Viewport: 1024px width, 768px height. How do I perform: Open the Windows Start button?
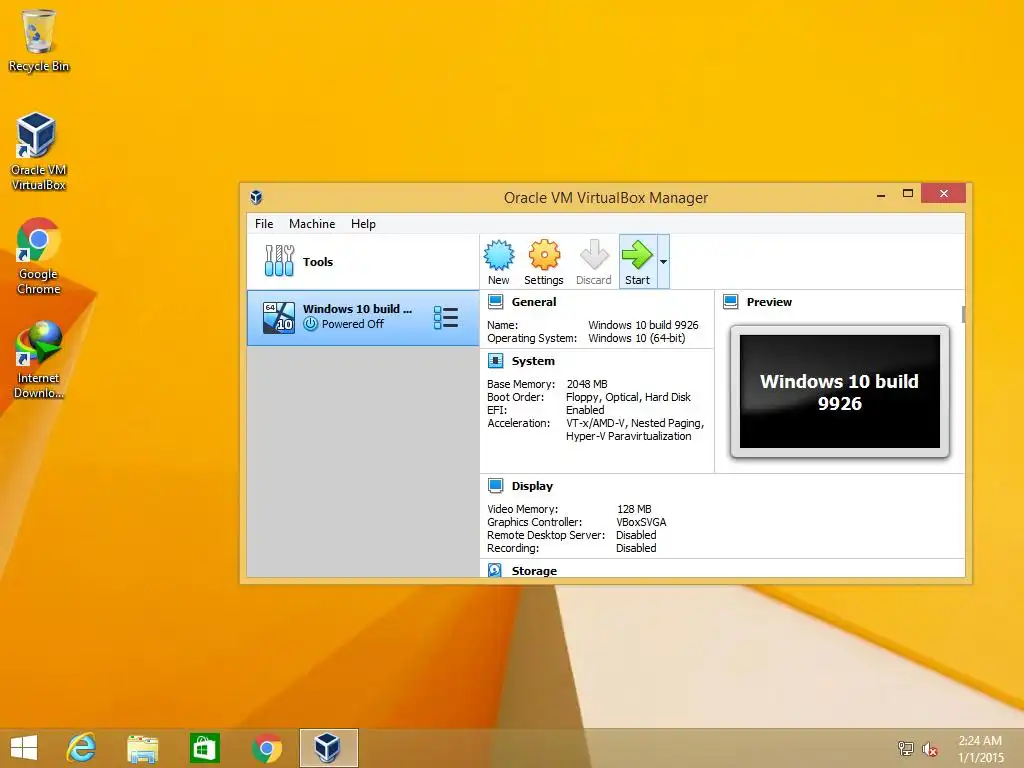pos(24,748)
